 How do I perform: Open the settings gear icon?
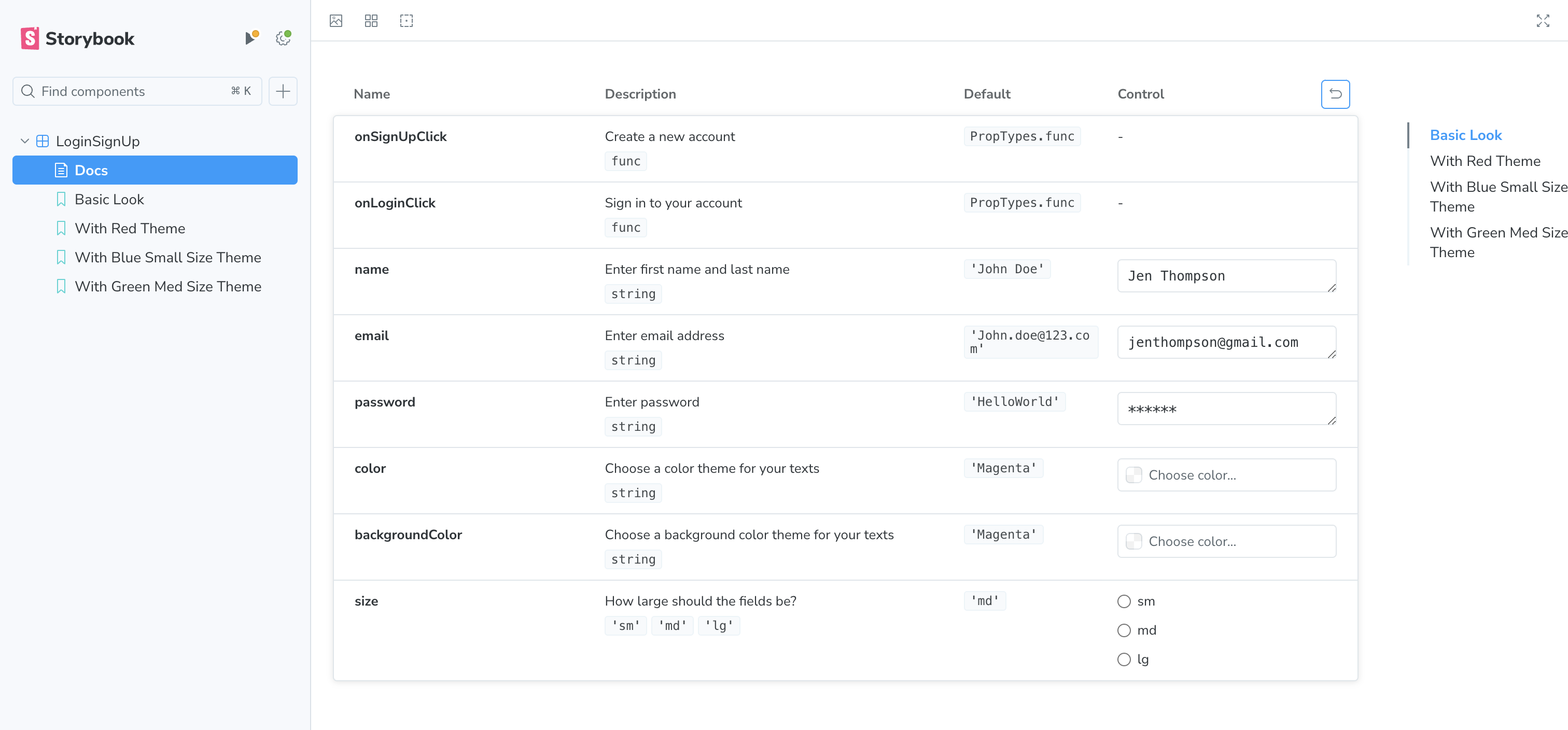pyautogui.click(x=282, y=38)
